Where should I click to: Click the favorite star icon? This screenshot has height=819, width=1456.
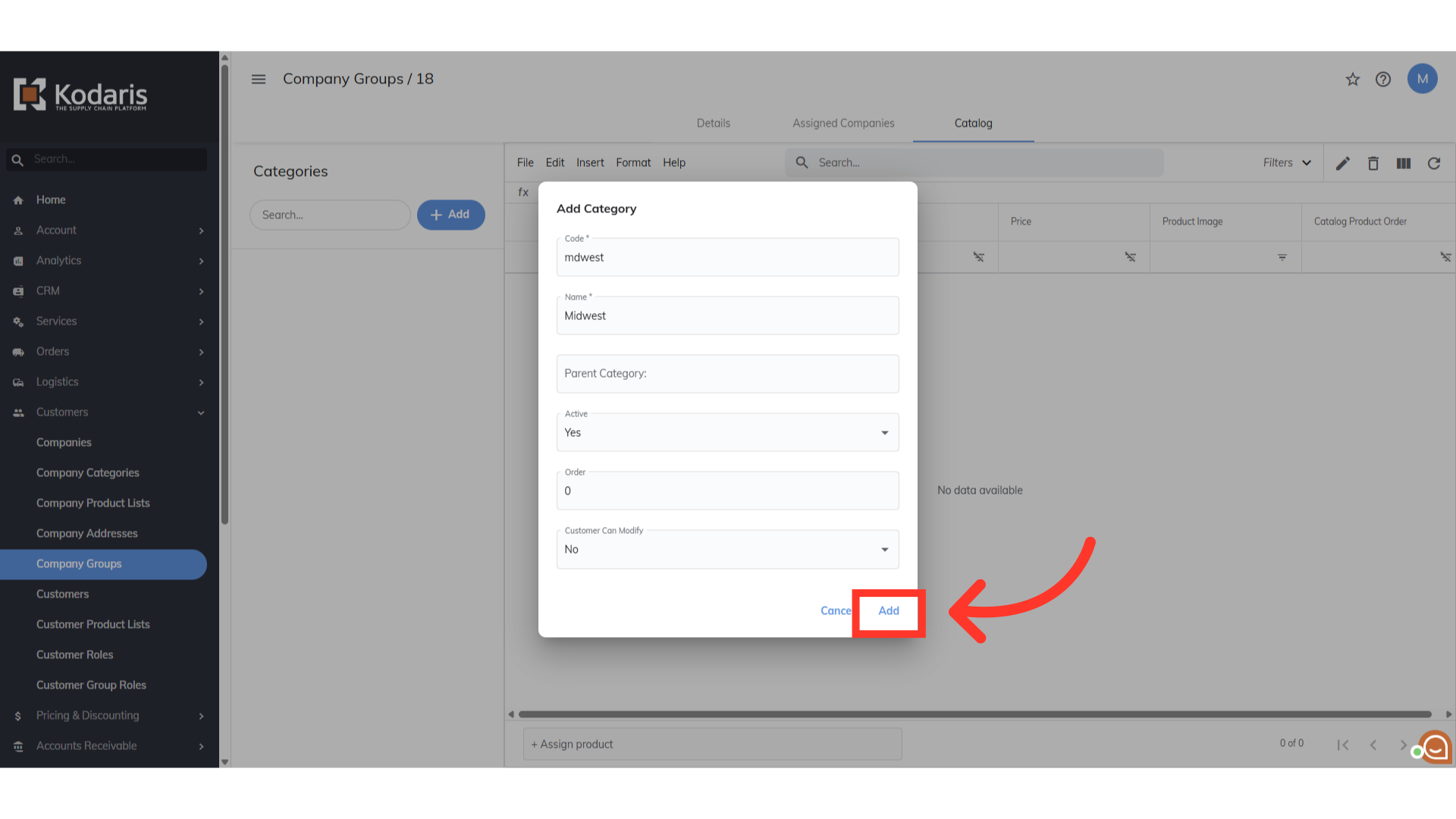click(x=1353, y=80)
